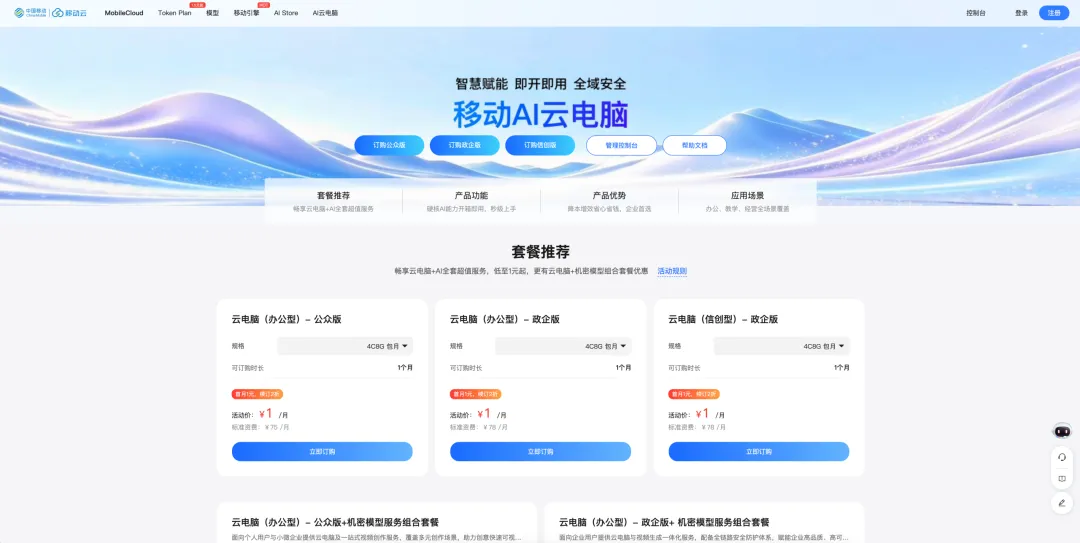Open the 帮助文档 button
1080x543 pixels.
694,145
